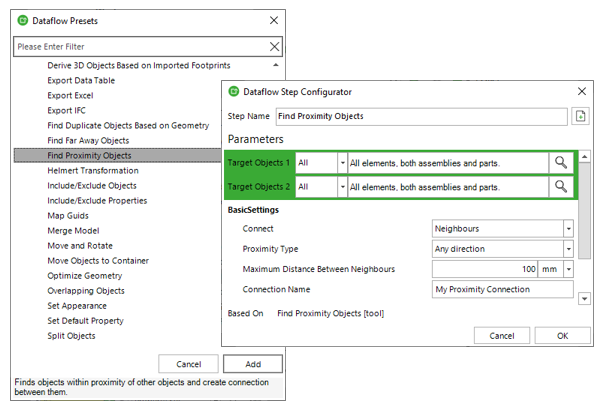Click the Step Name input field
607x410 pixels.
[x=421, y=116]
